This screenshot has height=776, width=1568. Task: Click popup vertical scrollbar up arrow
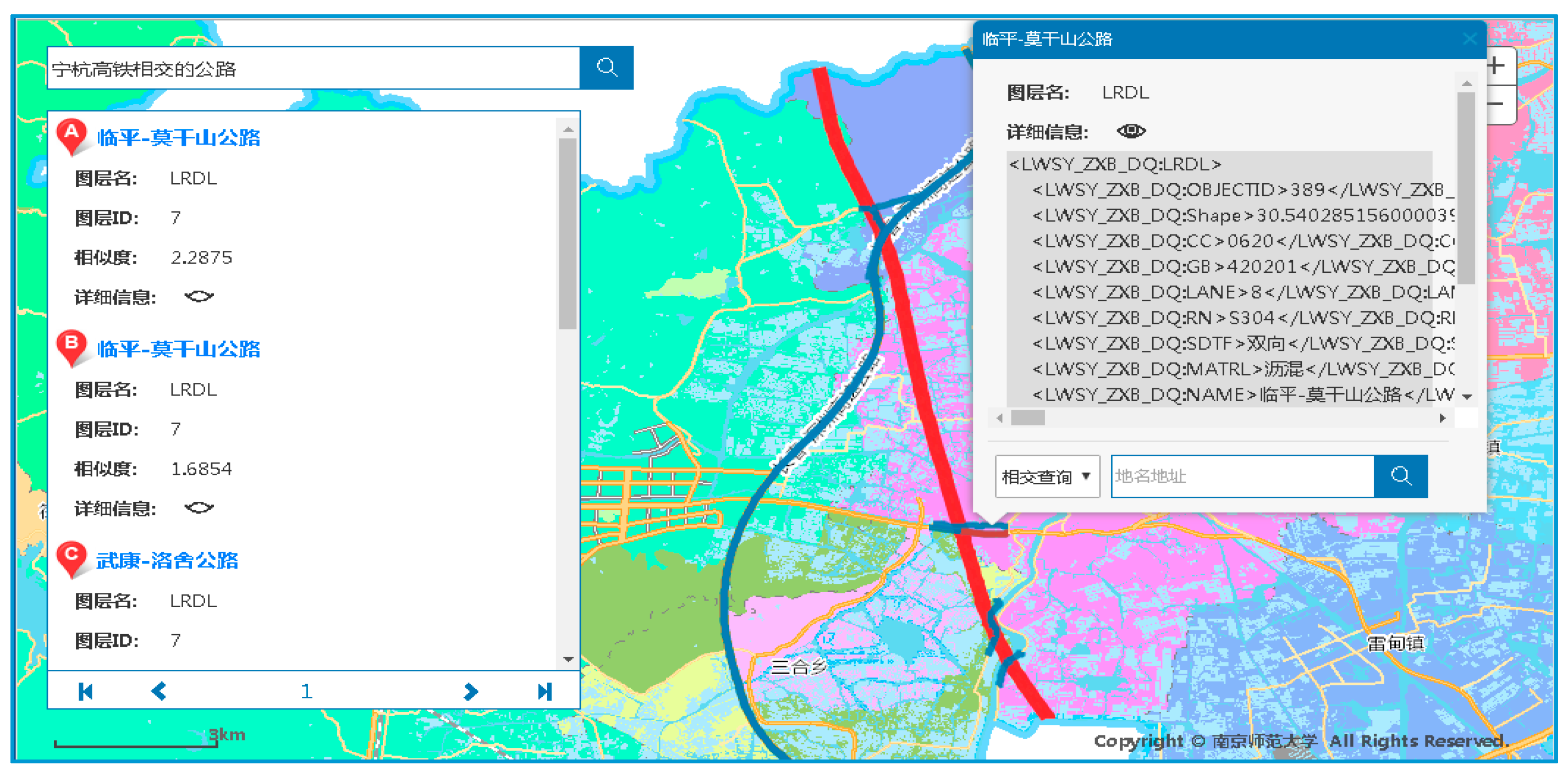tap(1466, 84)
